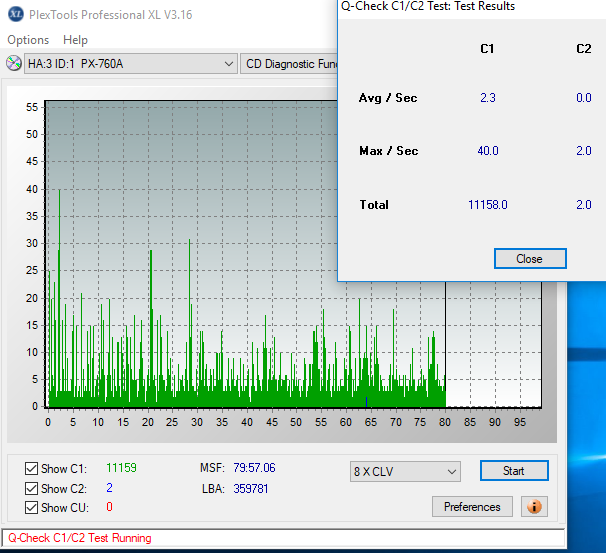Toggle the Show C1 checkbox

click(31, 468)
